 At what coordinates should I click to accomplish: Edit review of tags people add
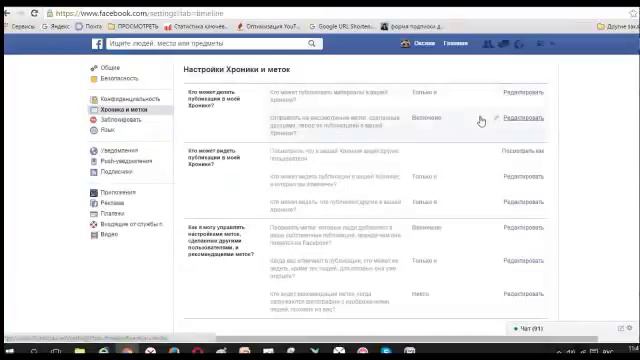pos(523,228)
